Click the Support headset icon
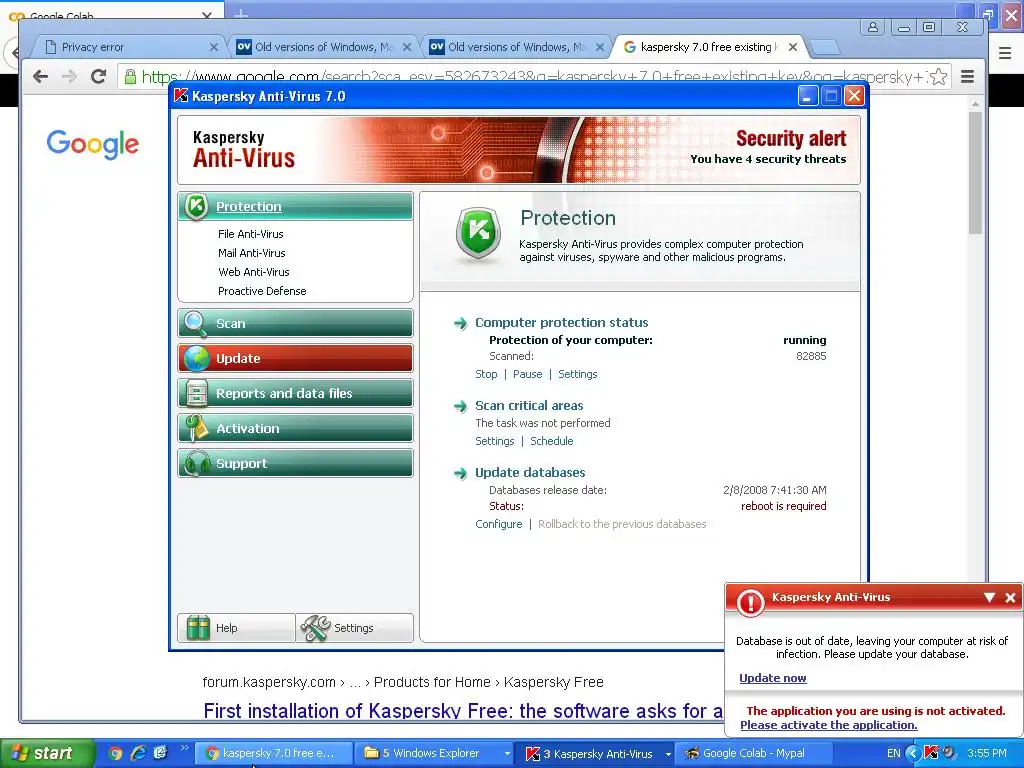 coord(197,464)
